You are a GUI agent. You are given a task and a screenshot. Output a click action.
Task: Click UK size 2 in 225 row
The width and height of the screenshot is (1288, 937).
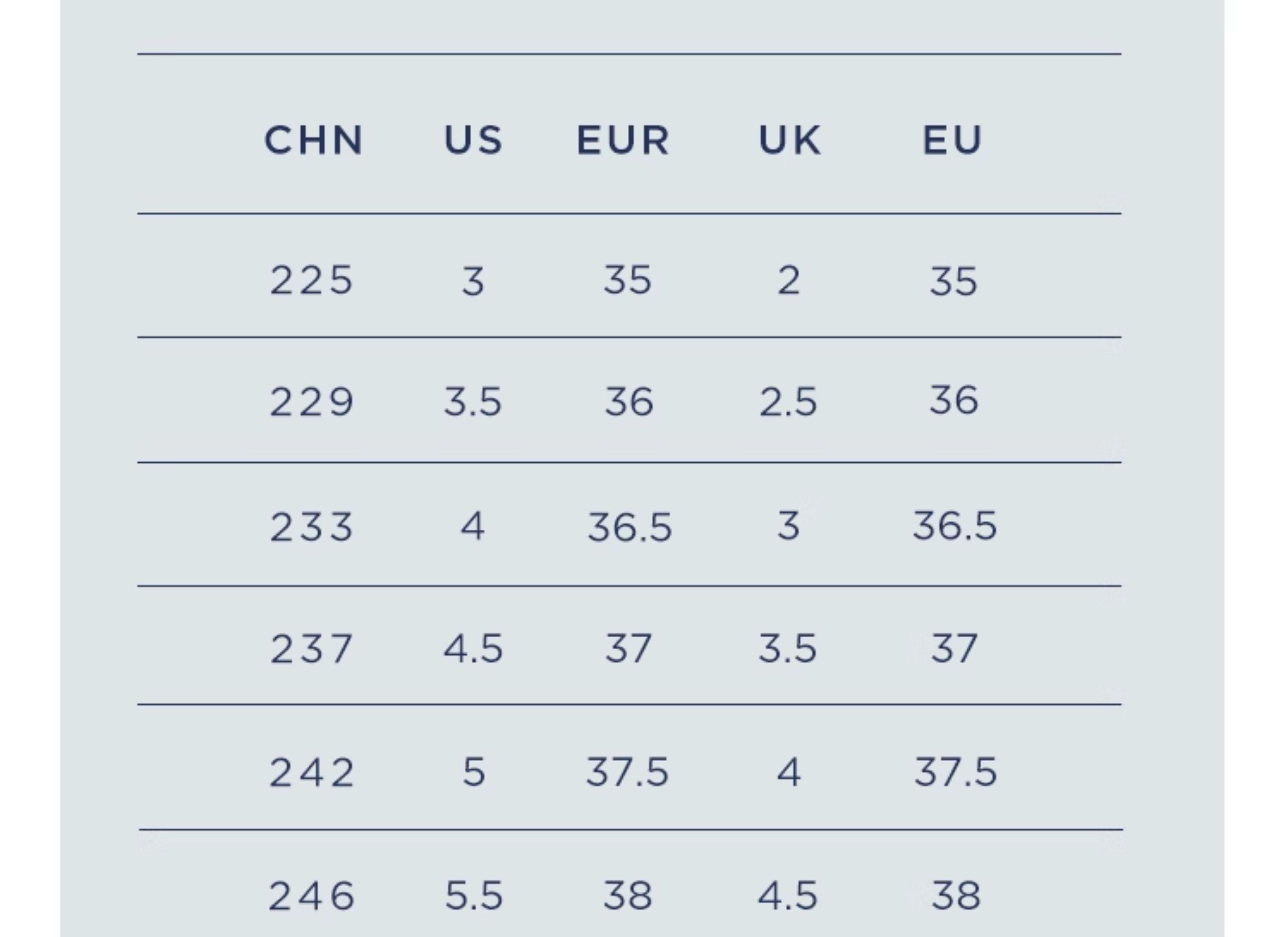pyautogui.click(x=789, y=280)
